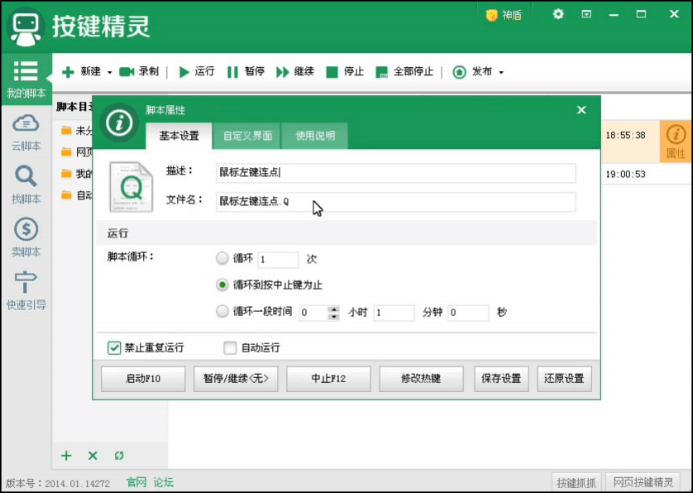Expand the 发布 dropdown arrow
The height and width of the screenshot is (493, 693).
pyautogui.click(x=501, y=73)
